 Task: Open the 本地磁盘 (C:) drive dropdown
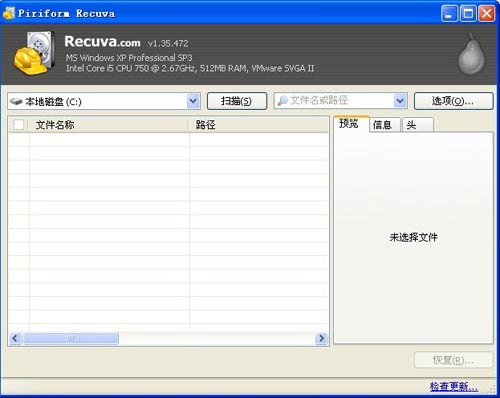click(x=193, y=101)
